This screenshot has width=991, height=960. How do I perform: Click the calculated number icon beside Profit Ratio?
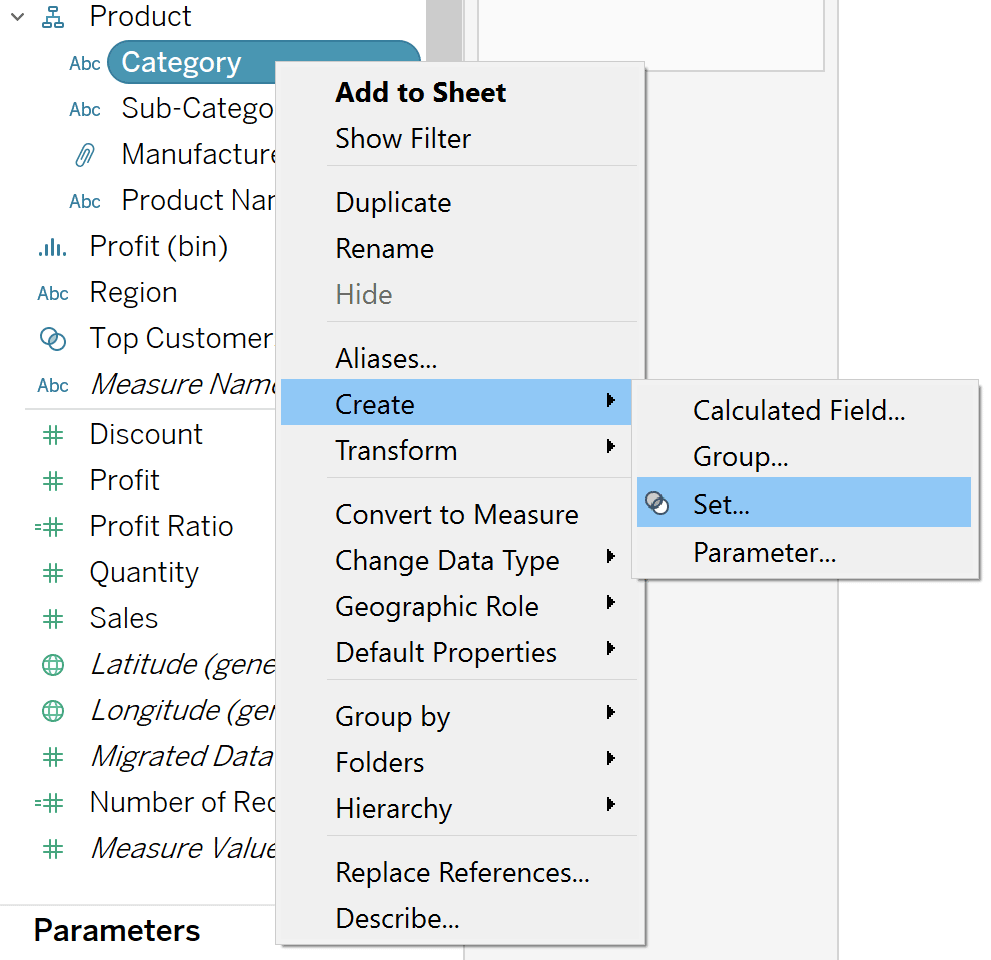49,526
